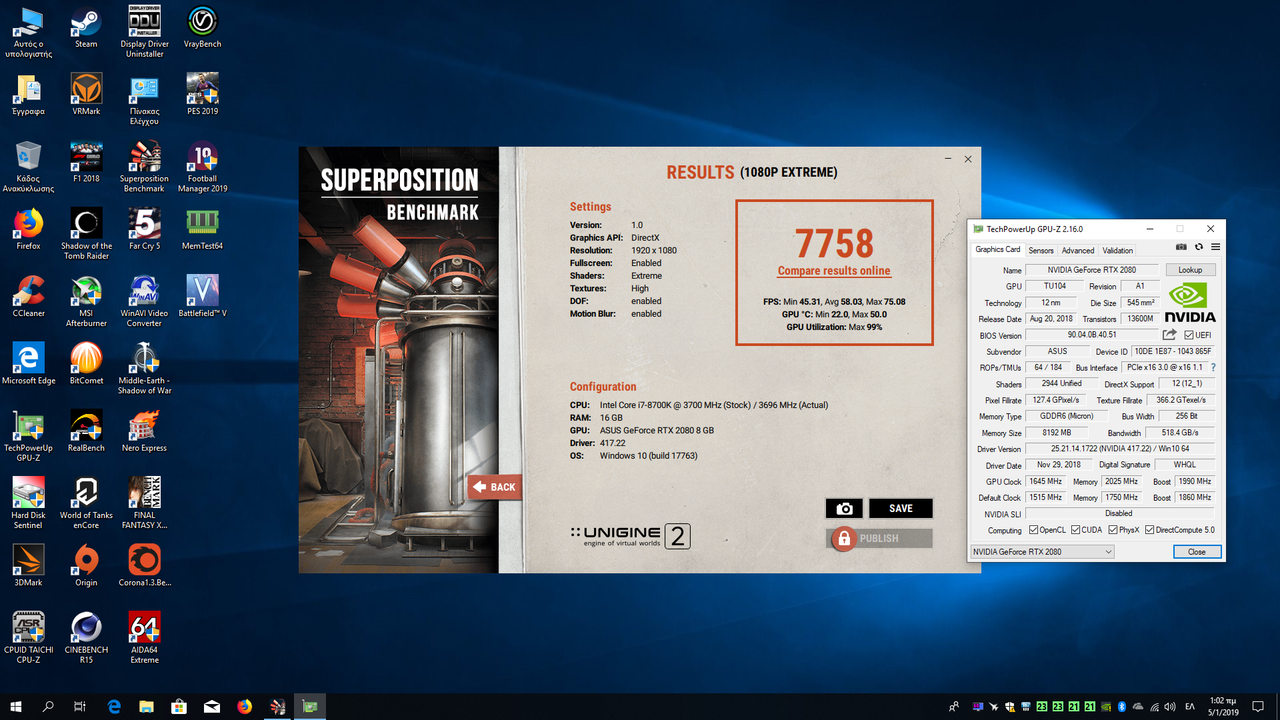Screen dimensions: 1280x720
Task: Open Shadow of the Tomb Raider shortcut
Action: (x=86, y=234)
